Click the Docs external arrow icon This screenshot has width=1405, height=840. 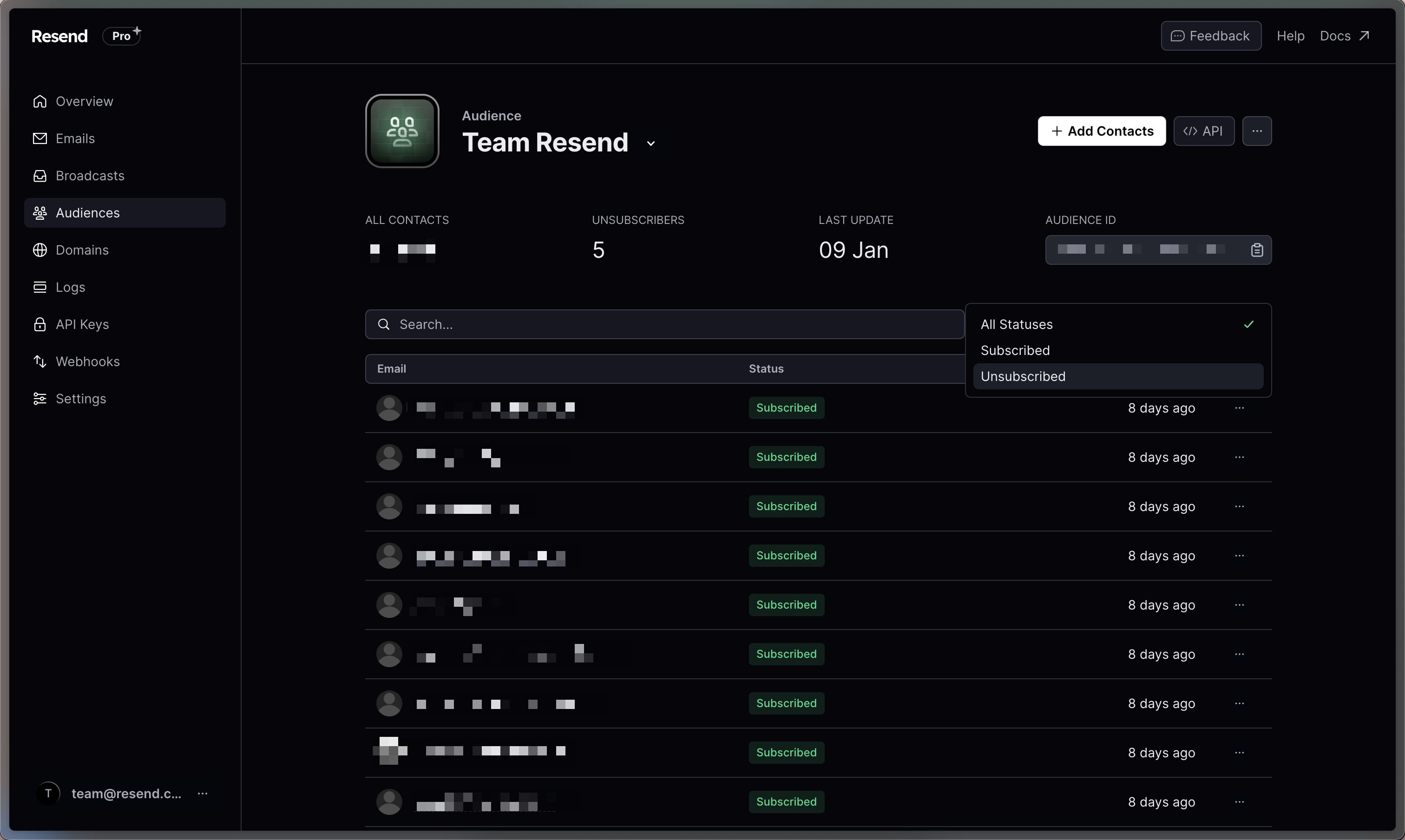click(1364, 36)
